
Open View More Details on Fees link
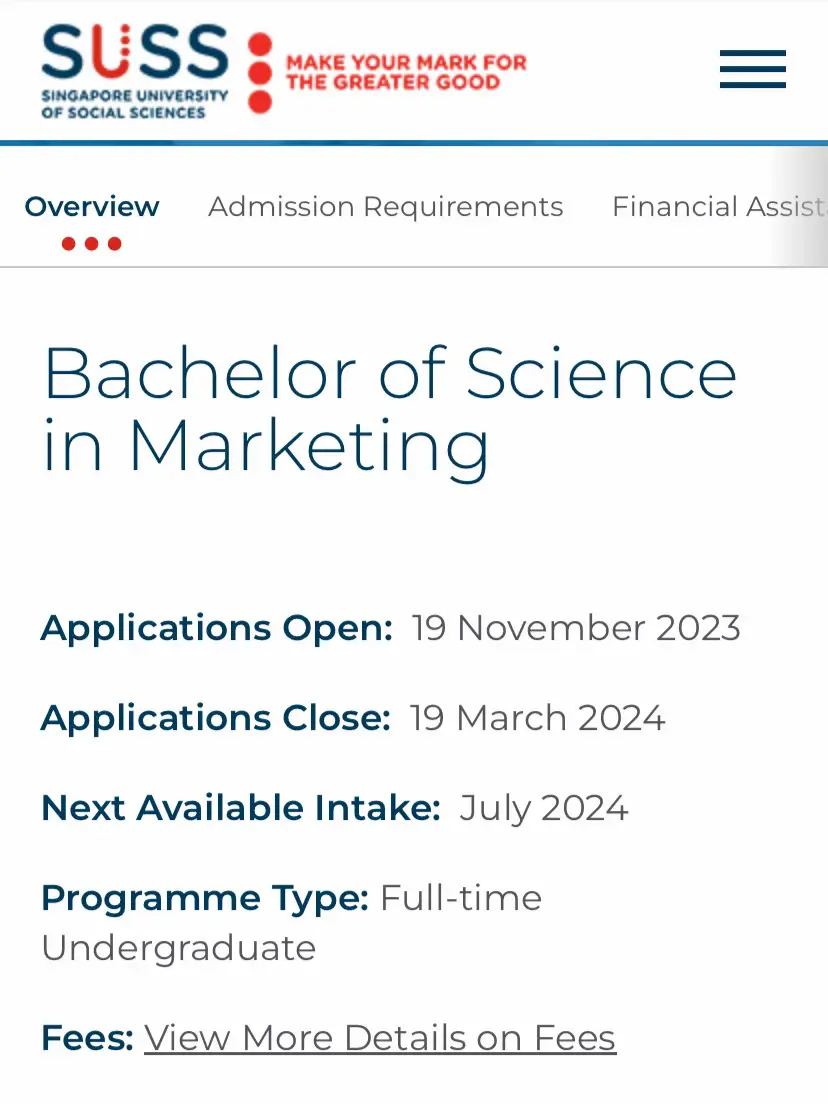(379, 1038)
